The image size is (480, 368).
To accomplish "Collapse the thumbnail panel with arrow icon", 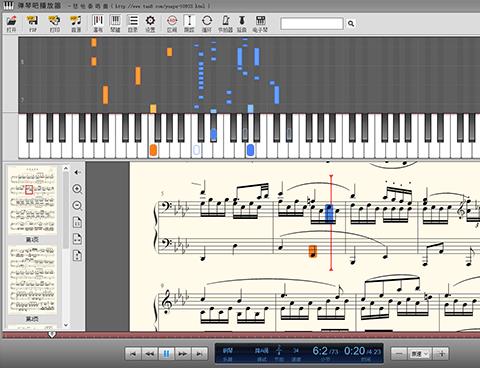I will [x=77, y=172].
